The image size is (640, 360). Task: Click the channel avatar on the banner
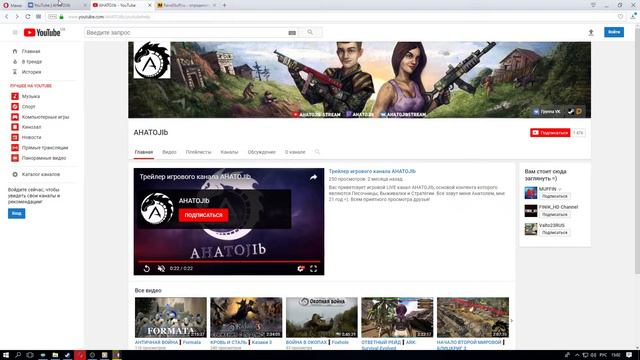click(152, 60)
